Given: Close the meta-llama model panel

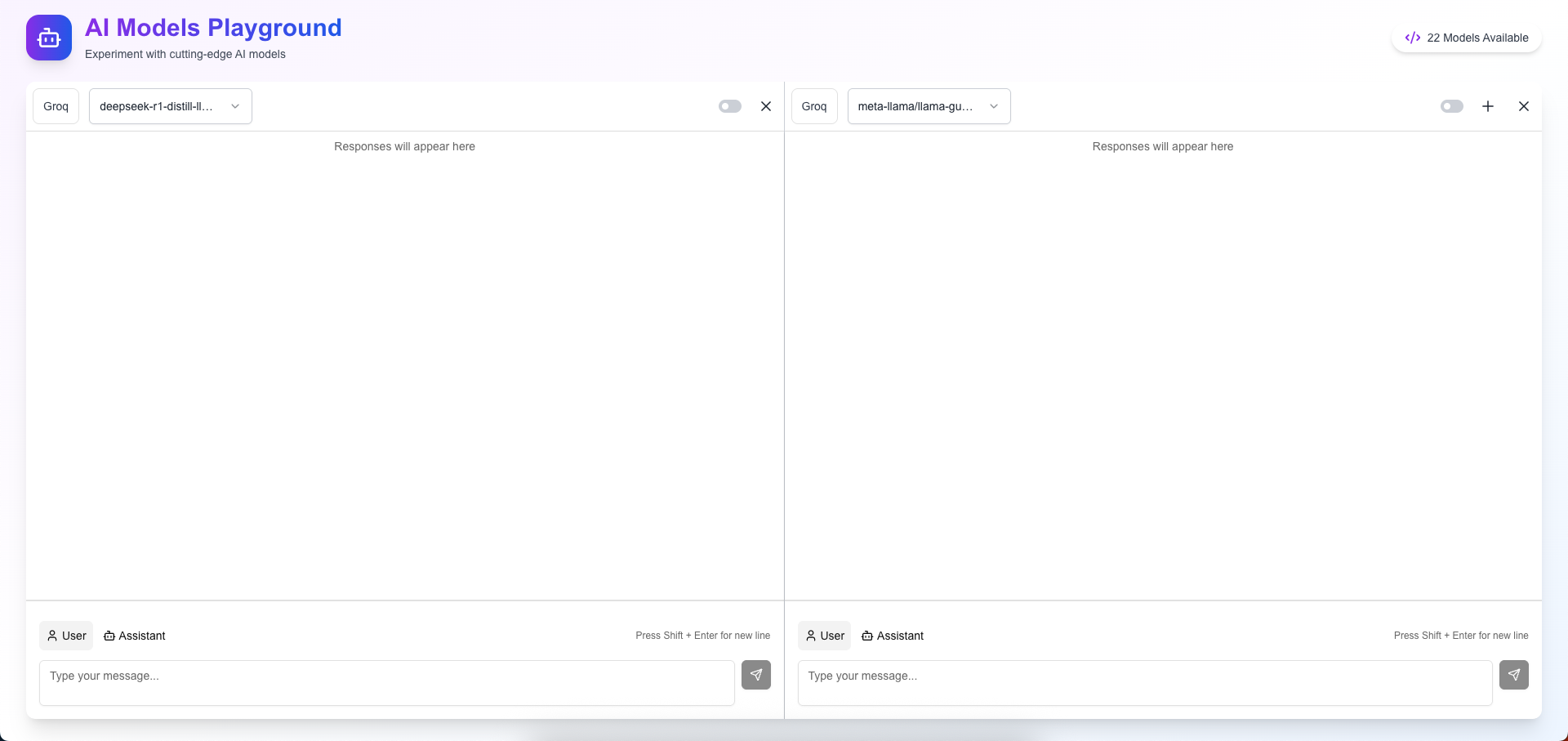Looking at the screenshot, I should tap(1523, 106).
